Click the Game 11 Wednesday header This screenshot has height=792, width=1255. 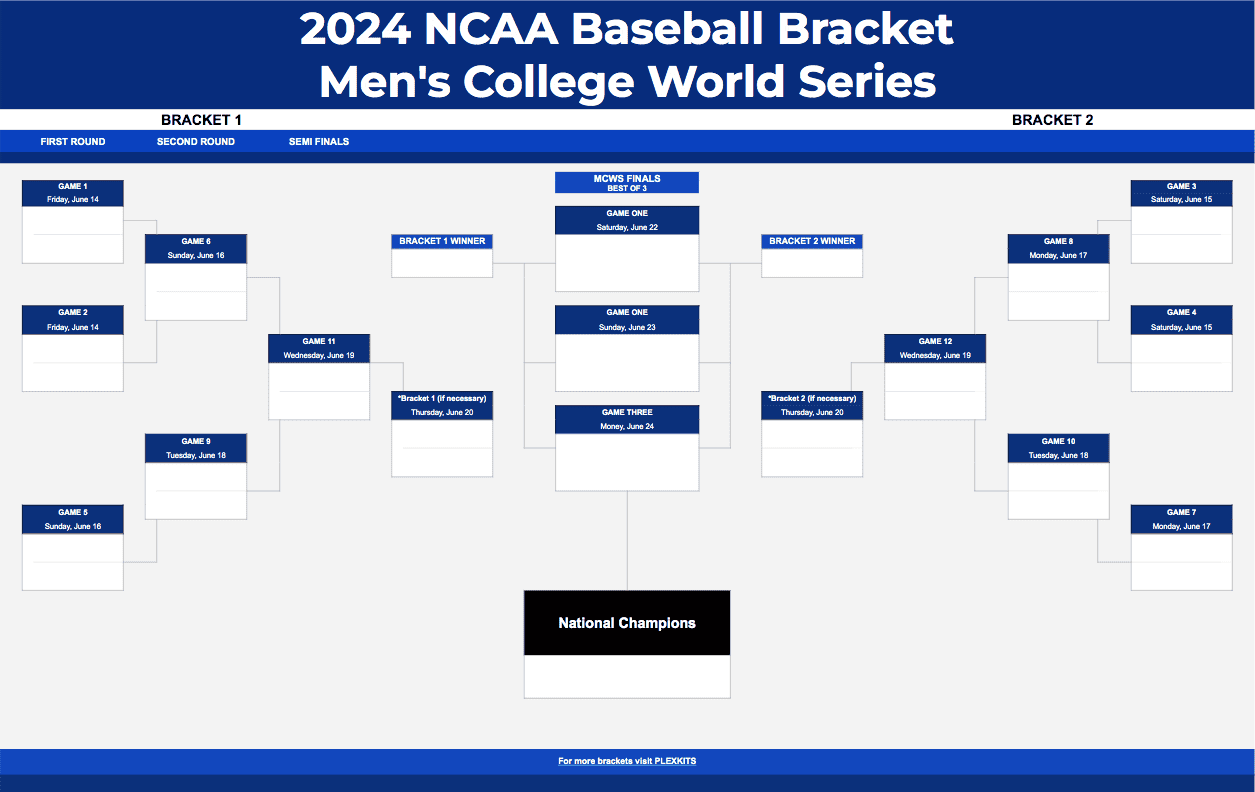pos(319,348)
